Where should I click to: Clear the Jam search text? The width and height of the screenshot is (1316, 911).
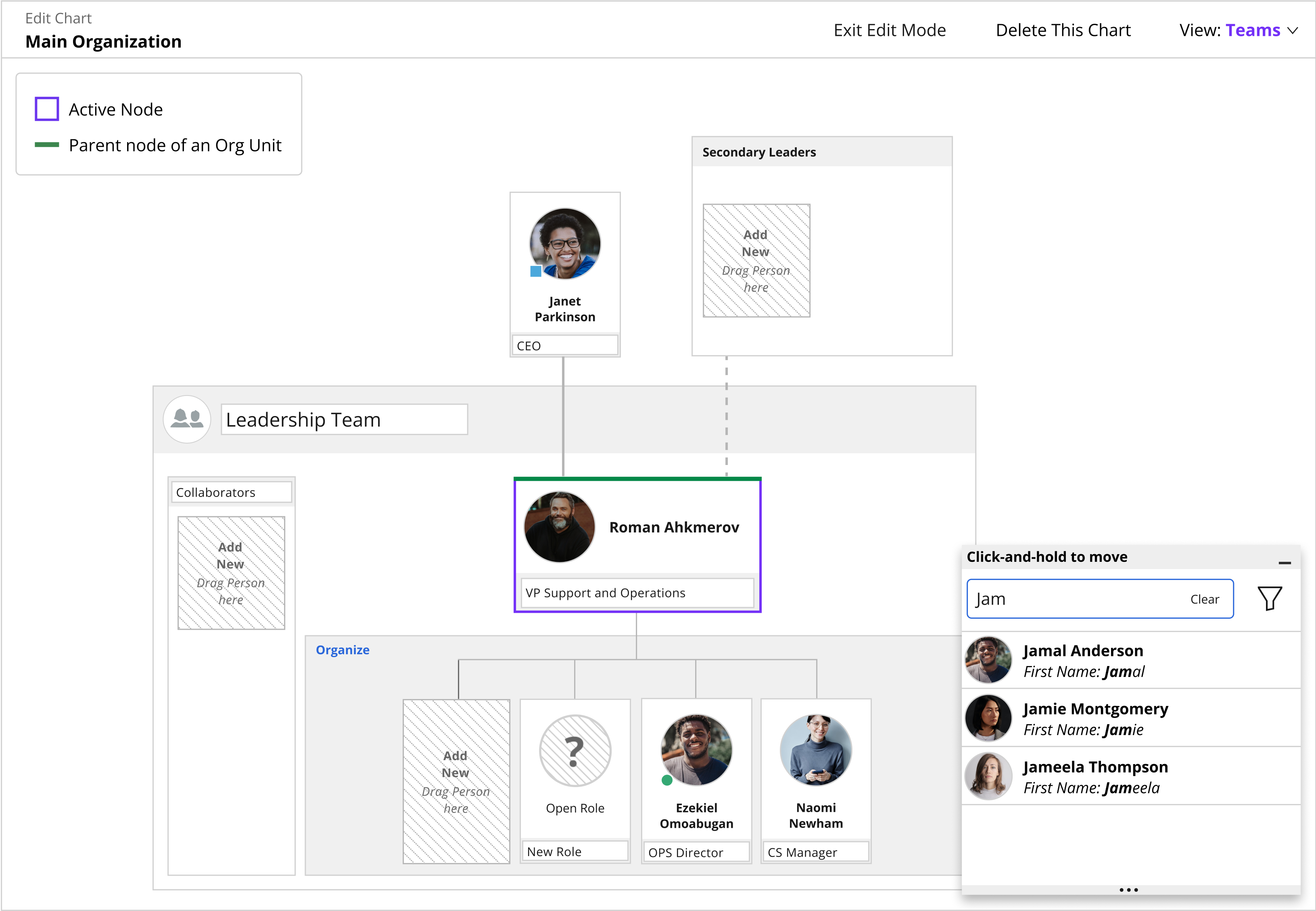1204,599
